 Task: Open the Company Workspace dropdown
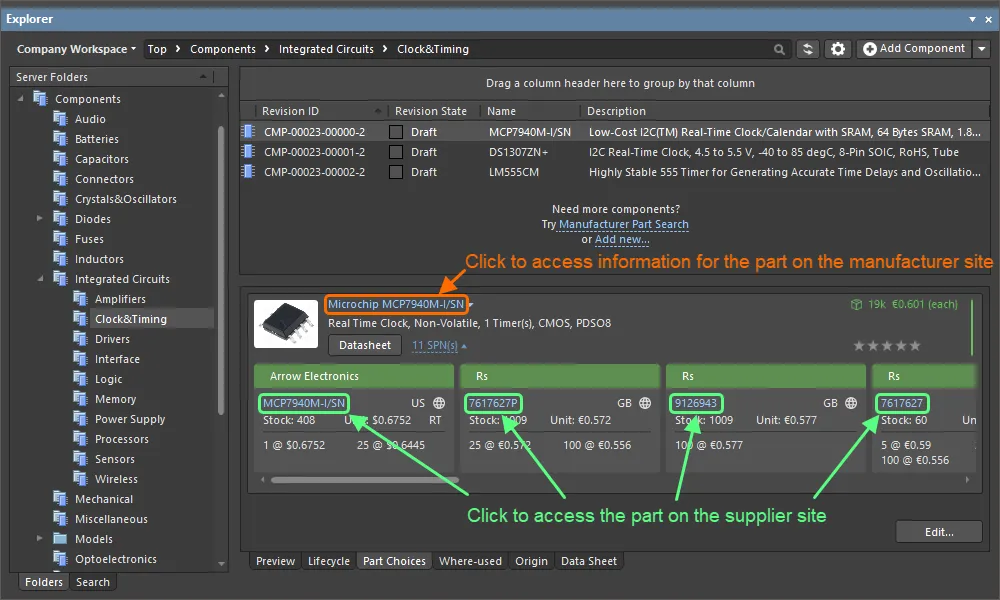tap(76, 49)
